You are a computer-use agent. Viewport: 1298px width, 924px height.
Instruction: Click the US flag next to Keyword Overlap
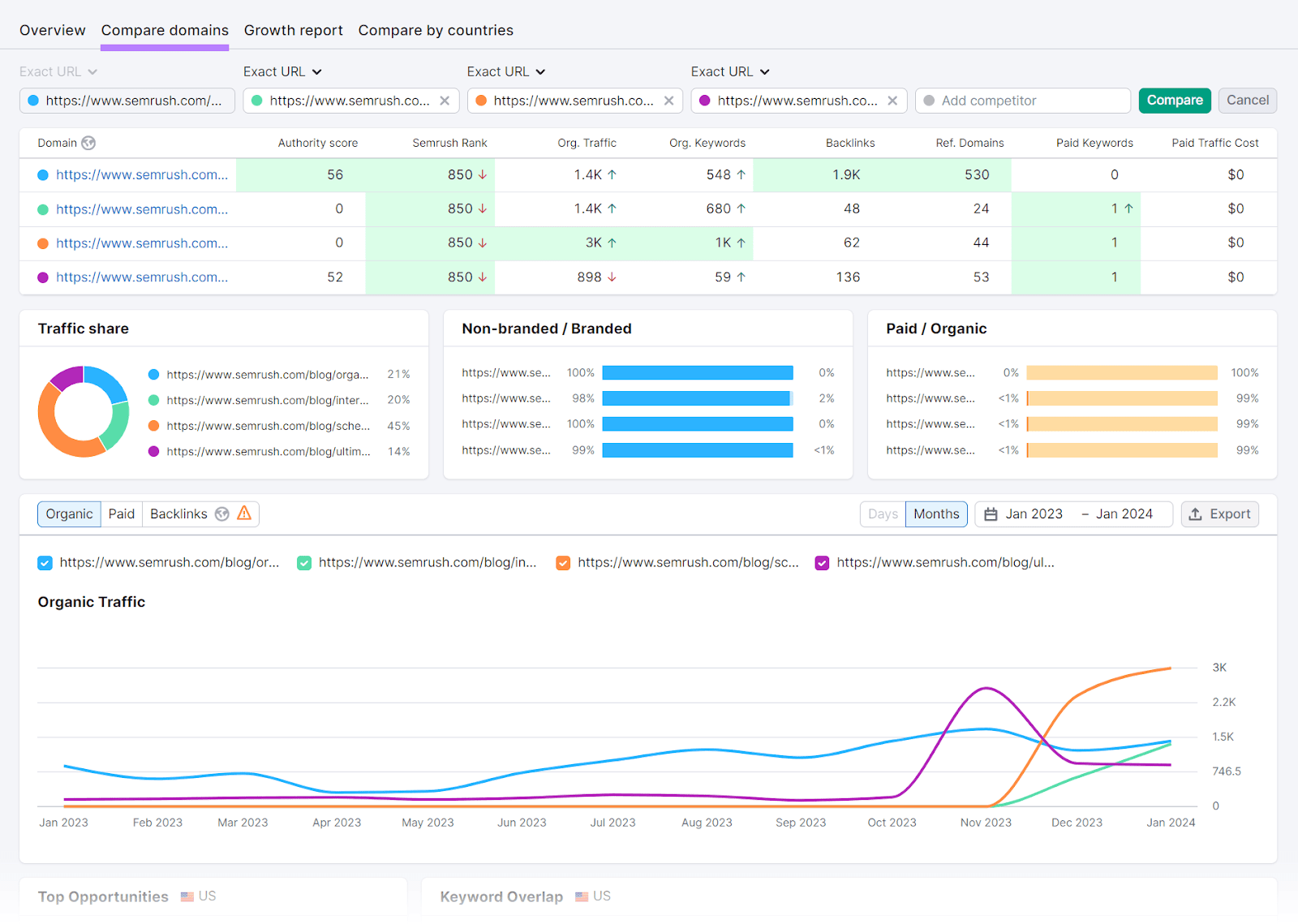click(x=581, y=896)
